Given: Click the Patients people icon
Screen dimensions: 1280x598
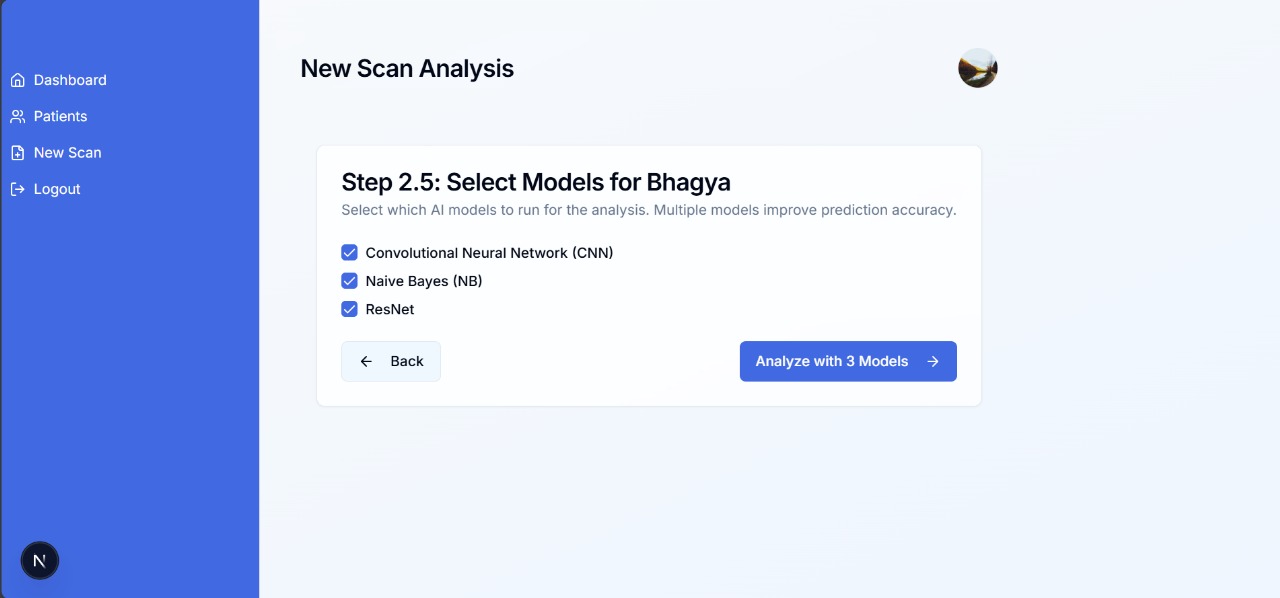Looking at the screenshot, I should pos(17,116).
